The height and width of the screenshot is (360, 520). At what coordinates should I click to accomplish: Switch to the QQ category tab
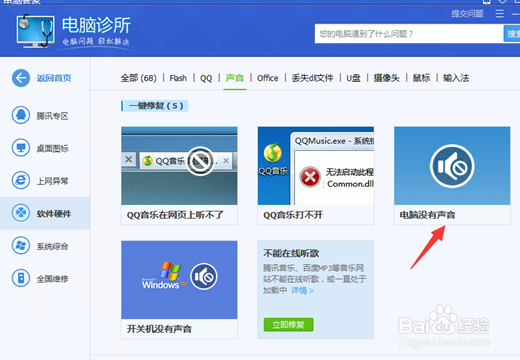[206, 78]
